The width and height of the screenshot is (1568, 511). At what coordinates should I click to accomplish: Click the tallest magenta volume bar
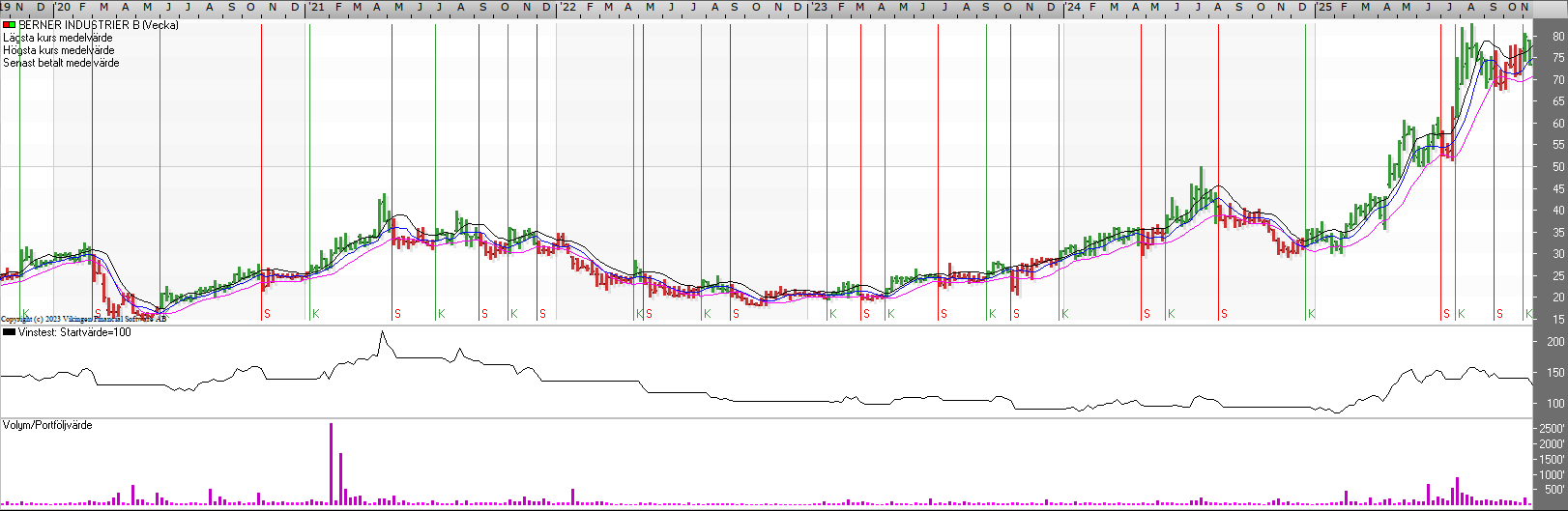coord(331,464)
